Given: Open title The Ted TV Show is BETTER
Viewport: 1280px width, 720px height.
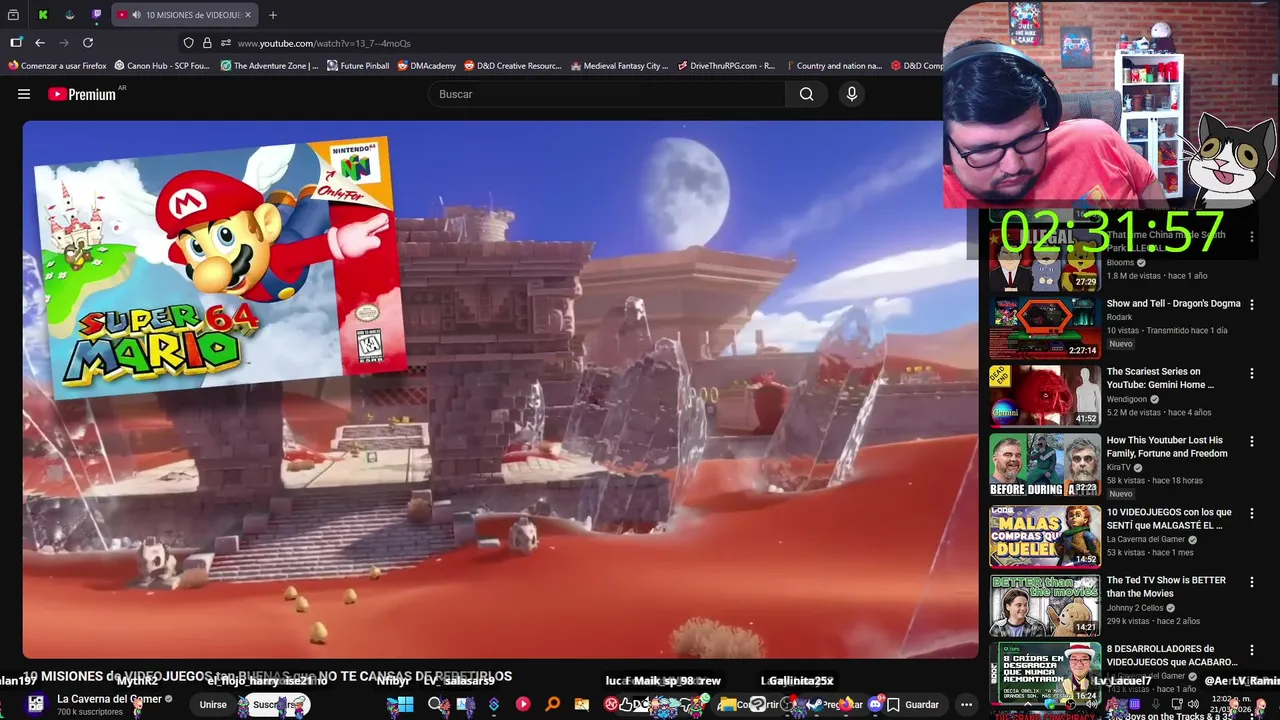Looking at the screenshot, I should (1166, 587).
